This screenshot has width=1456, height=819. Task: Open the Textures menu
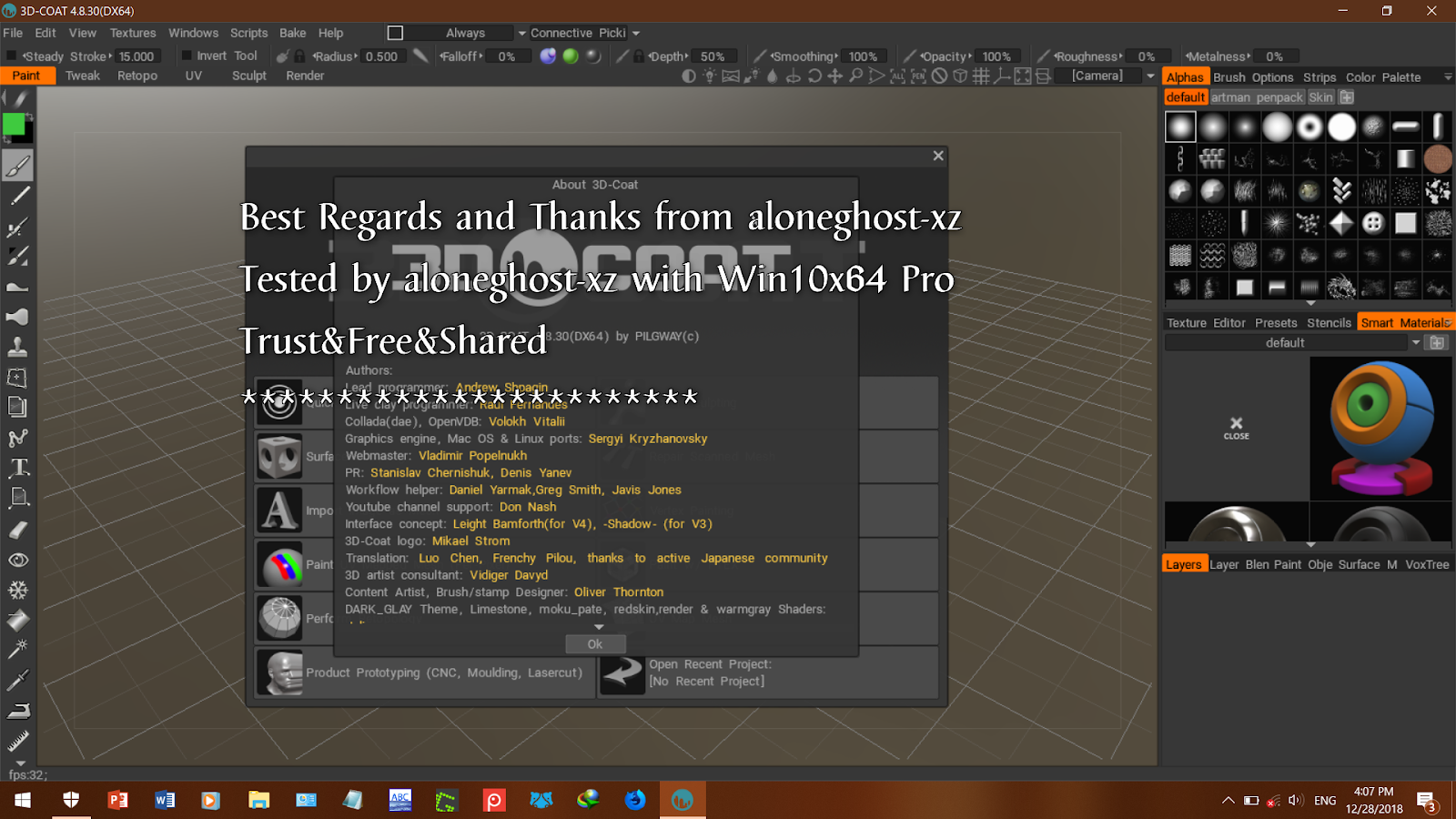pos(133,33)
